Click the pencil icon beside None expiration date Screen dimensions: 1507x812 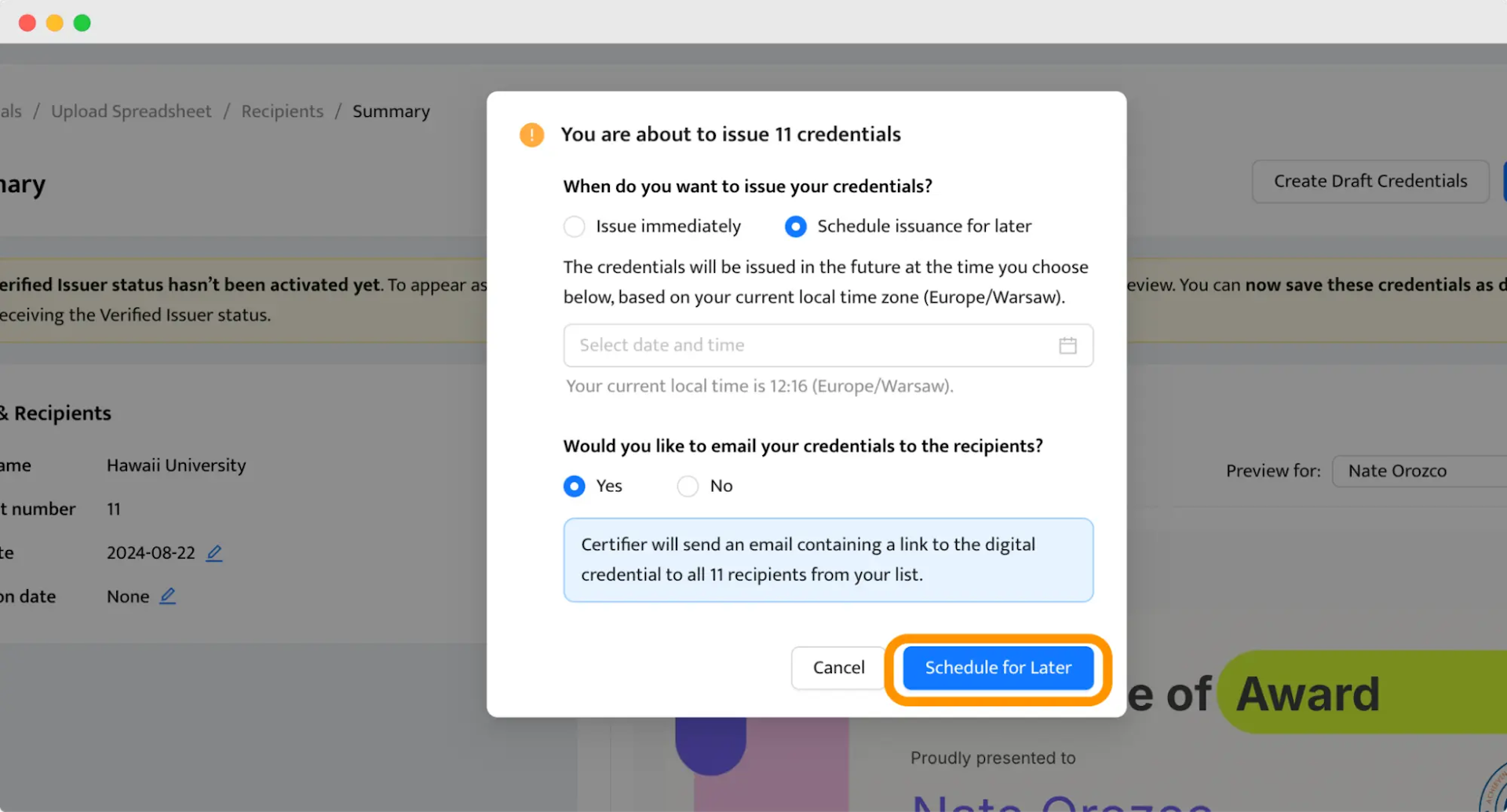click(x=167, y=596)
